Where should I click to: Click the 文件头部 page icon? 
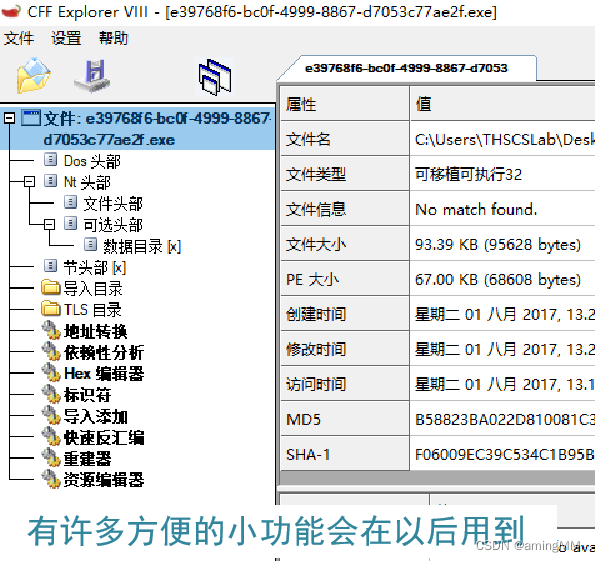(x=70, y=202)
